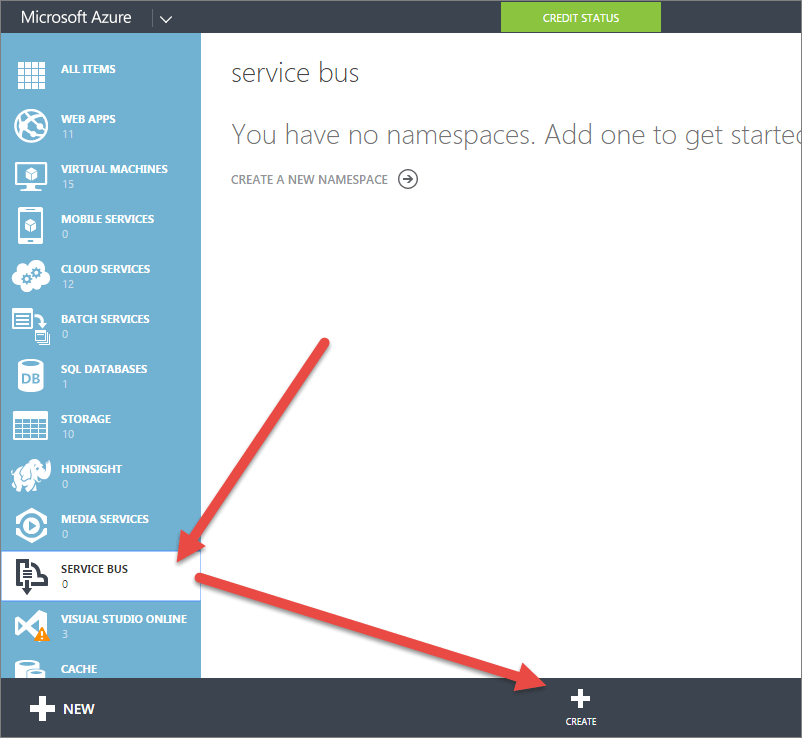This screenshot has height=738, width=802.
Task: Select the SQL Databases label
Action: (x=104, y=369)
